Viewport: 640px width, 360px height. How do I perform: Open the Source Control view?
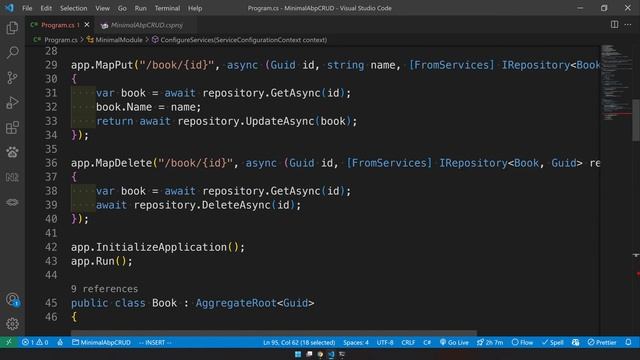[12, 78]
